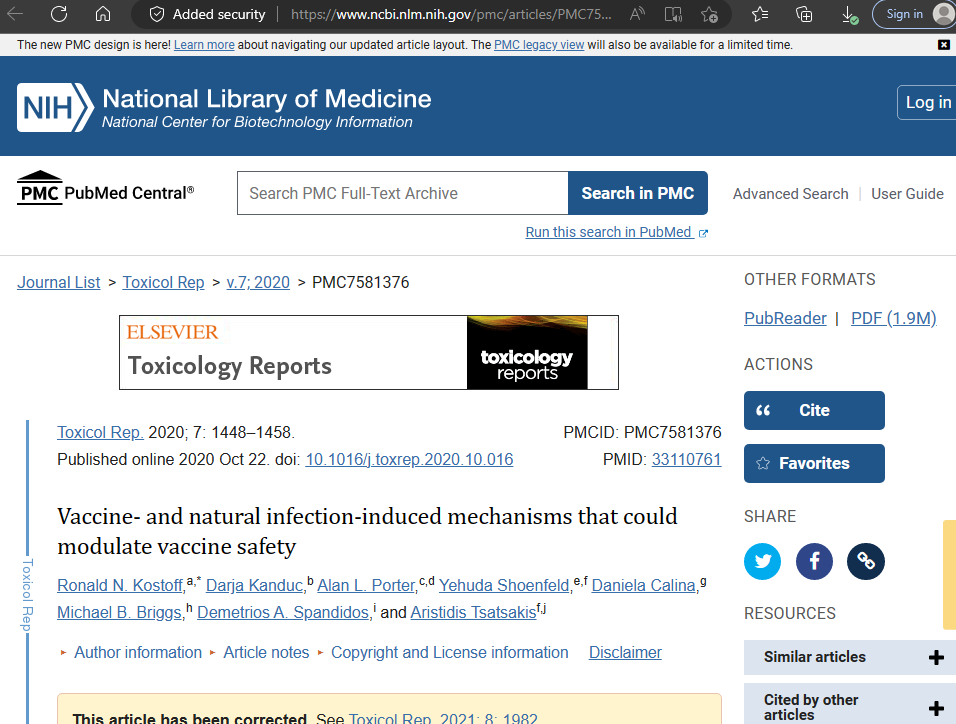
Task: Open the browser Favorites list icon
Action: click(760, 14)
